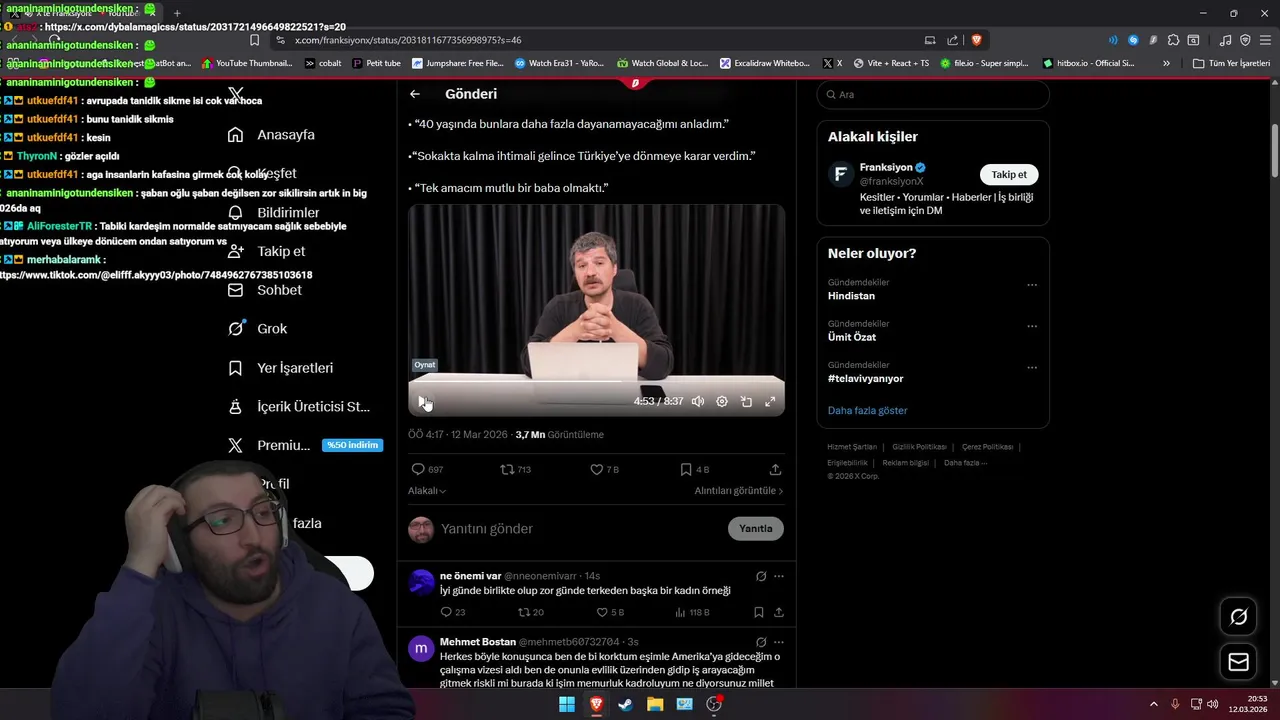The height and width of the screenshot is (720, 1280).
Task: Open Ümit Özat trending topic
Action: pyautogui.click(x=852, y=337)
